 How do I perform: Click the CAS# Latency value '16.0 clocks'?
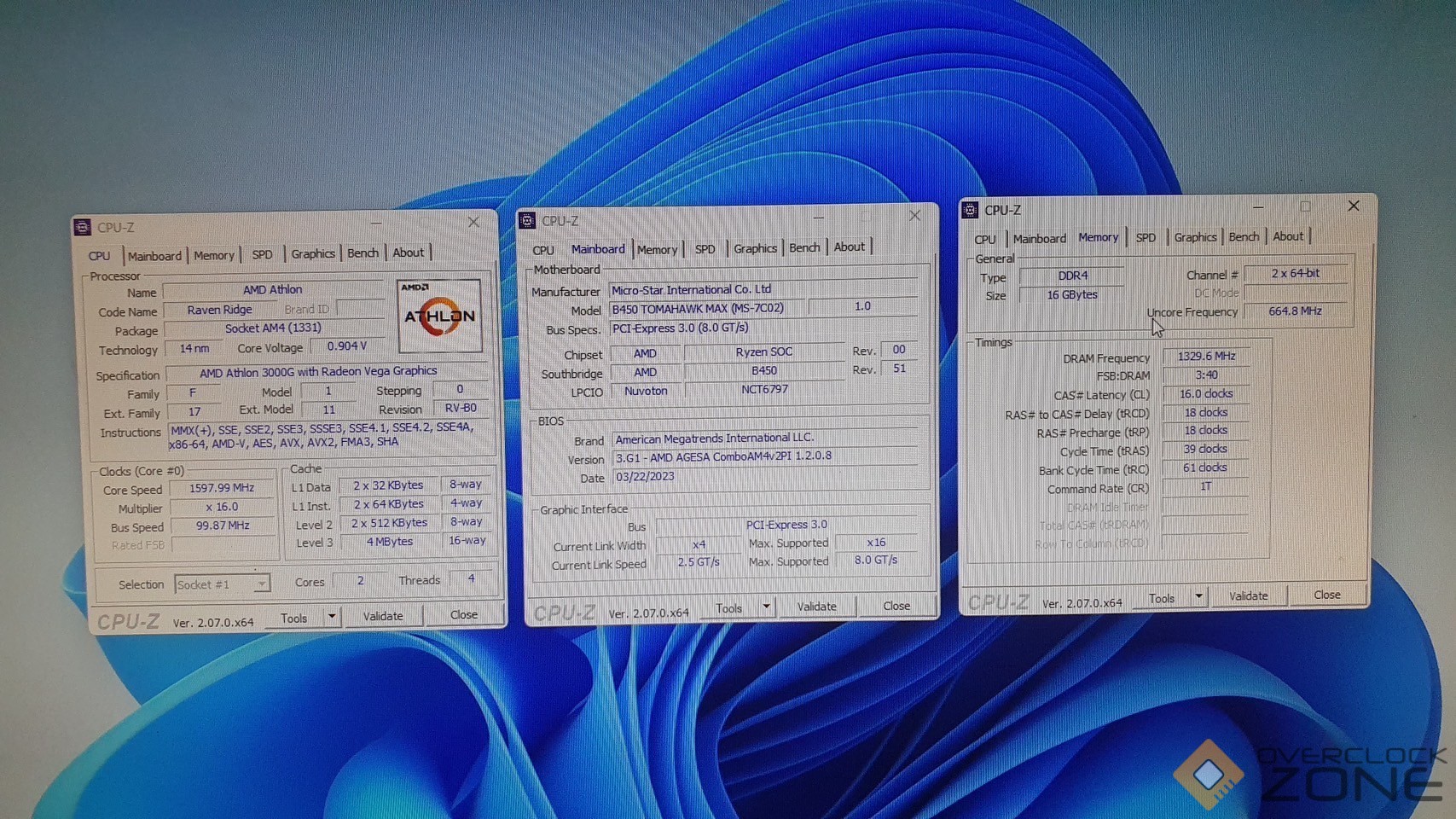coord(1206,393)
